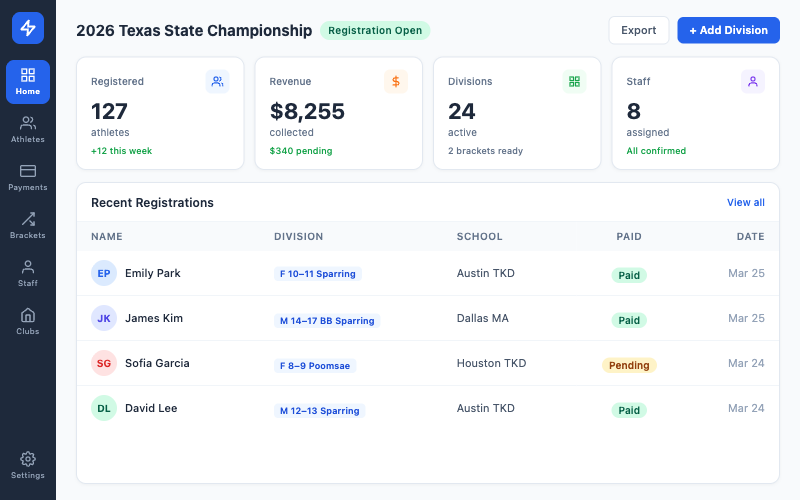Click the name James Kim
The width and height of the screenshot is (800, 500).
coord(154,318)
